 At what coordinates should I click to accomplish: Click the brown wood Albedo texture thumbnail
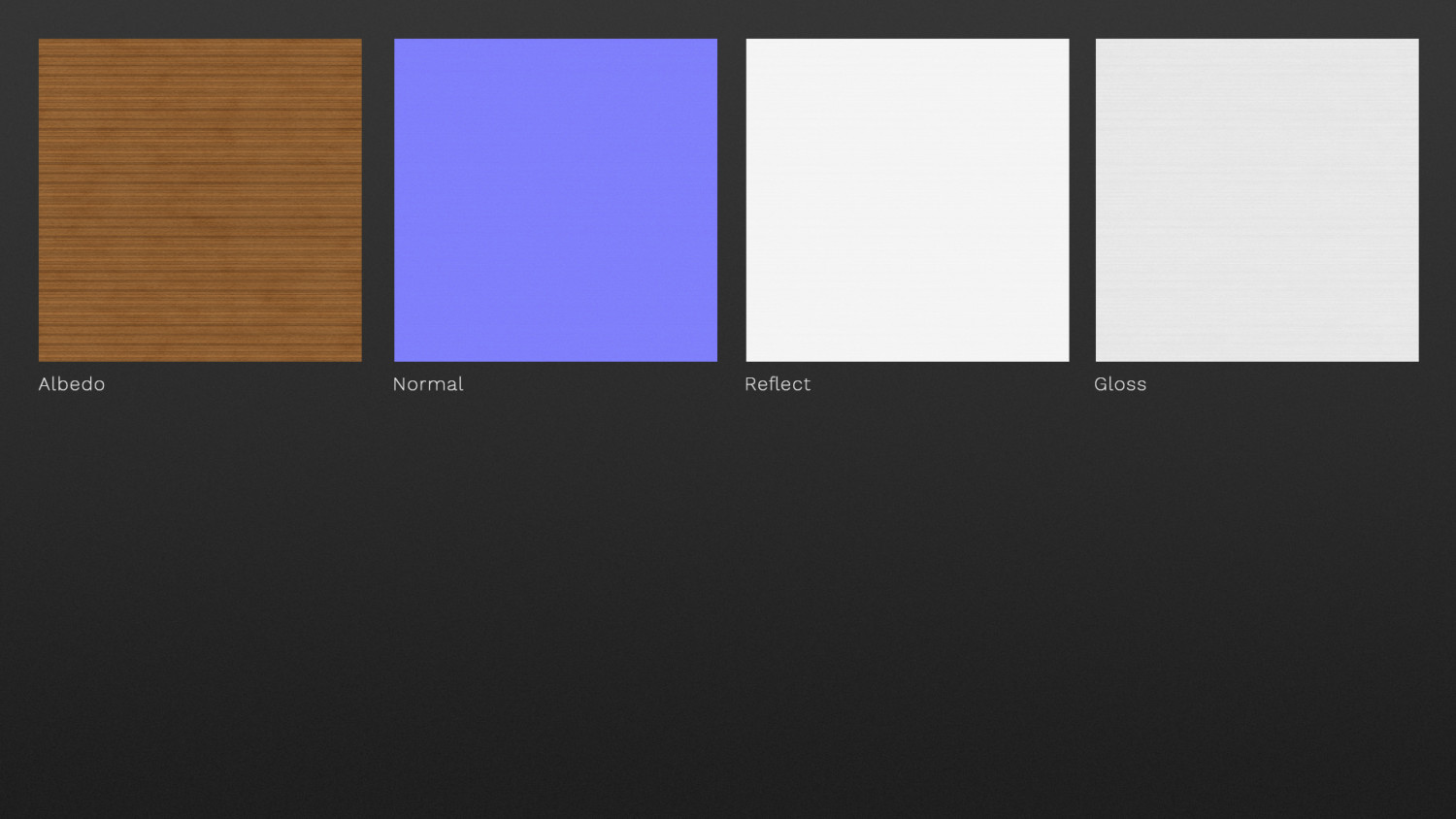tap(200, 200)
